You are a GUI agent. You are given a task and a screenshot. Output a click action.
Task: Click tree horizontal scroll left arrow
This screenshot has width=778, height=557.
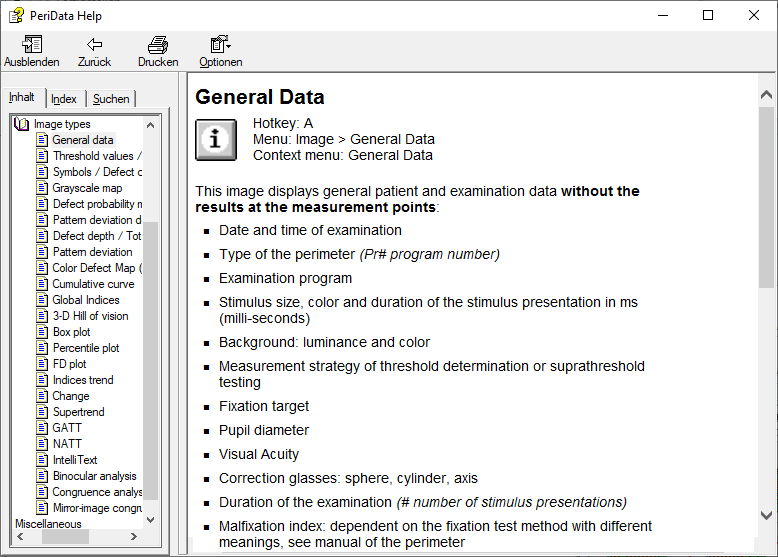coord(20,536)
